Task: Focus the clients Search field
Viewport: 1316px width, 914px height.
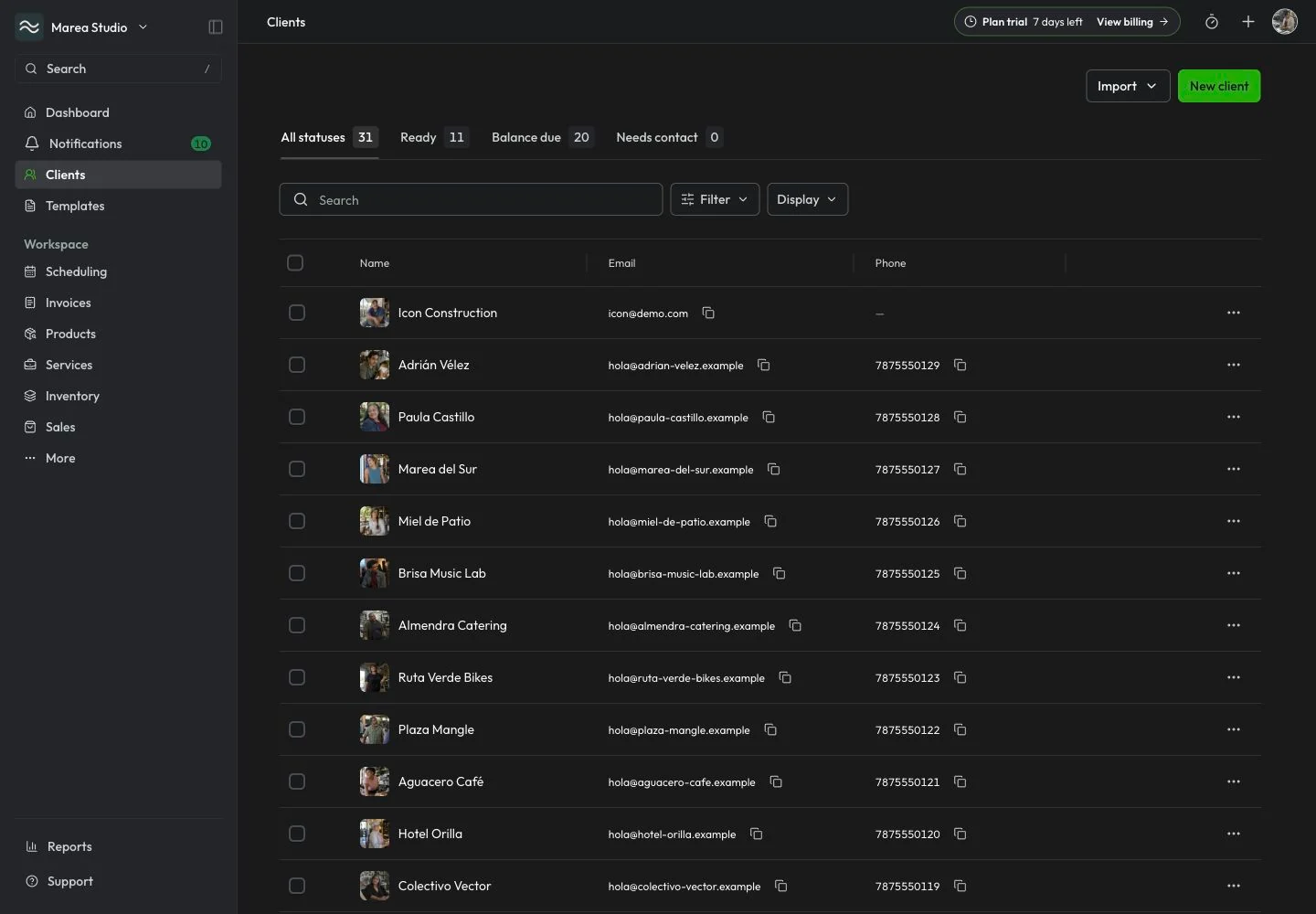Action: click(471, 199)
